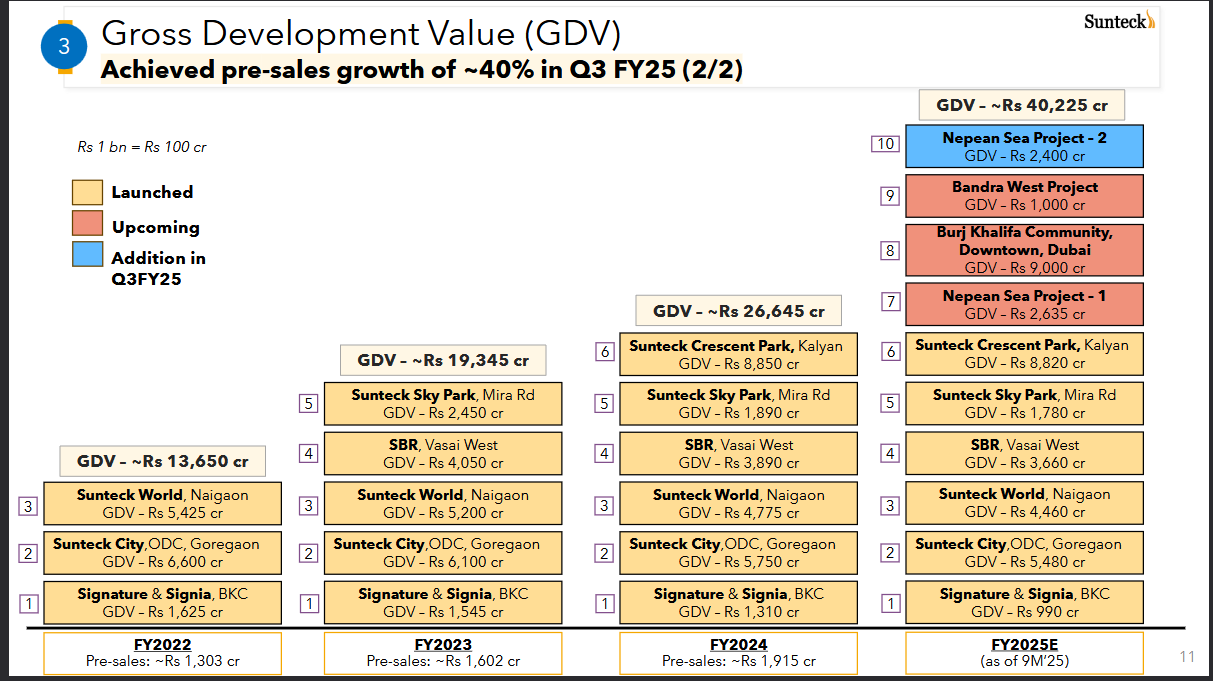
Task: Select SBR Vasai West box with Rs 3,890 cr
Action: (738, 453)
